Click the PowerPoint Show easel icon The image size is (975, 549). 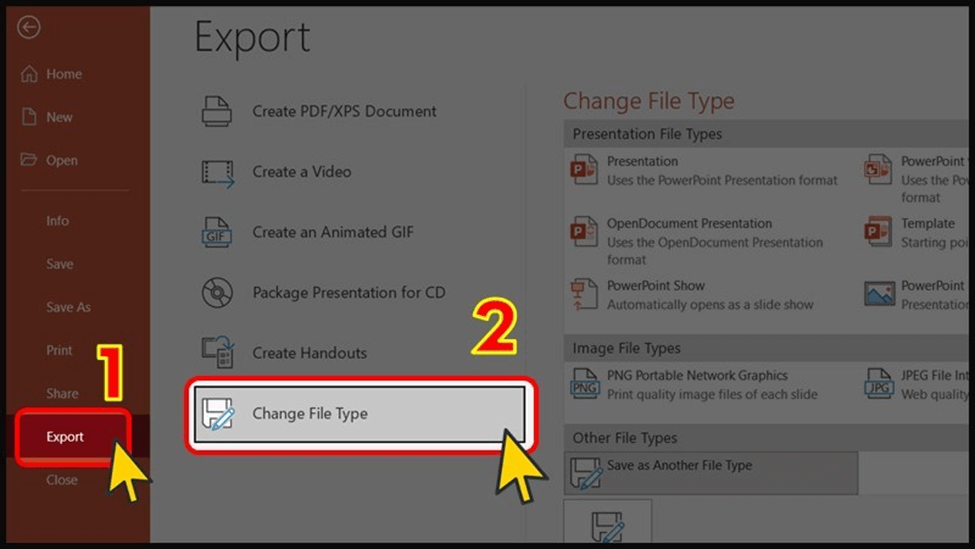(583, 294)
